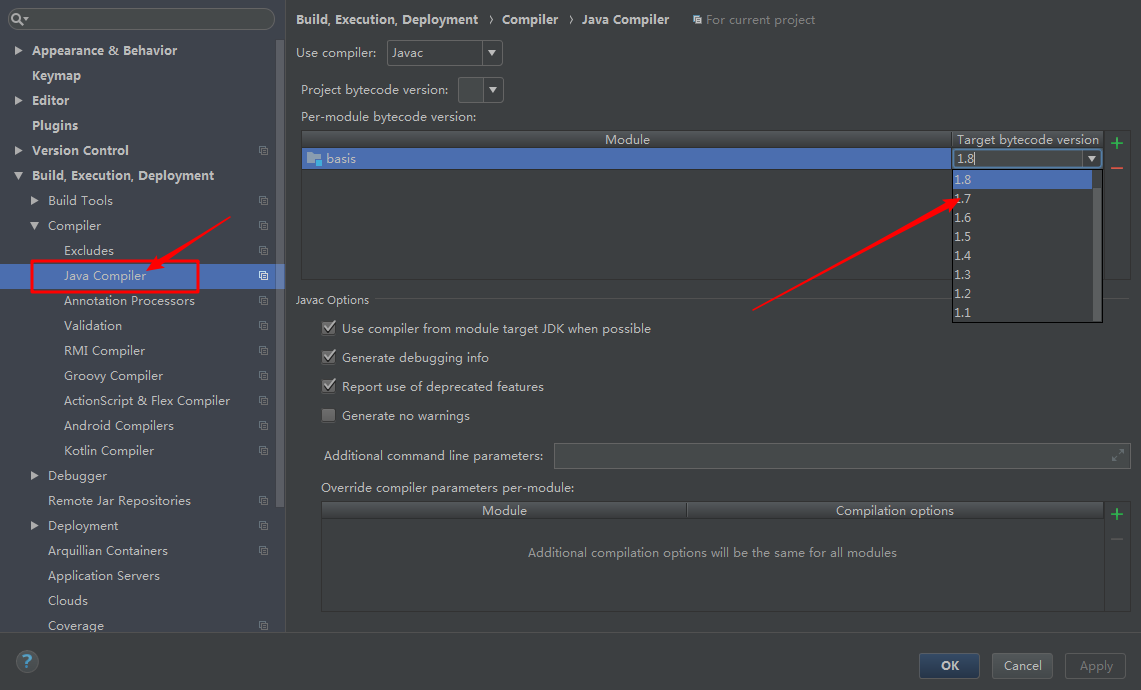Click the Cancel button
Screen dimensions: 1141x690
(x=1022, y=665)
